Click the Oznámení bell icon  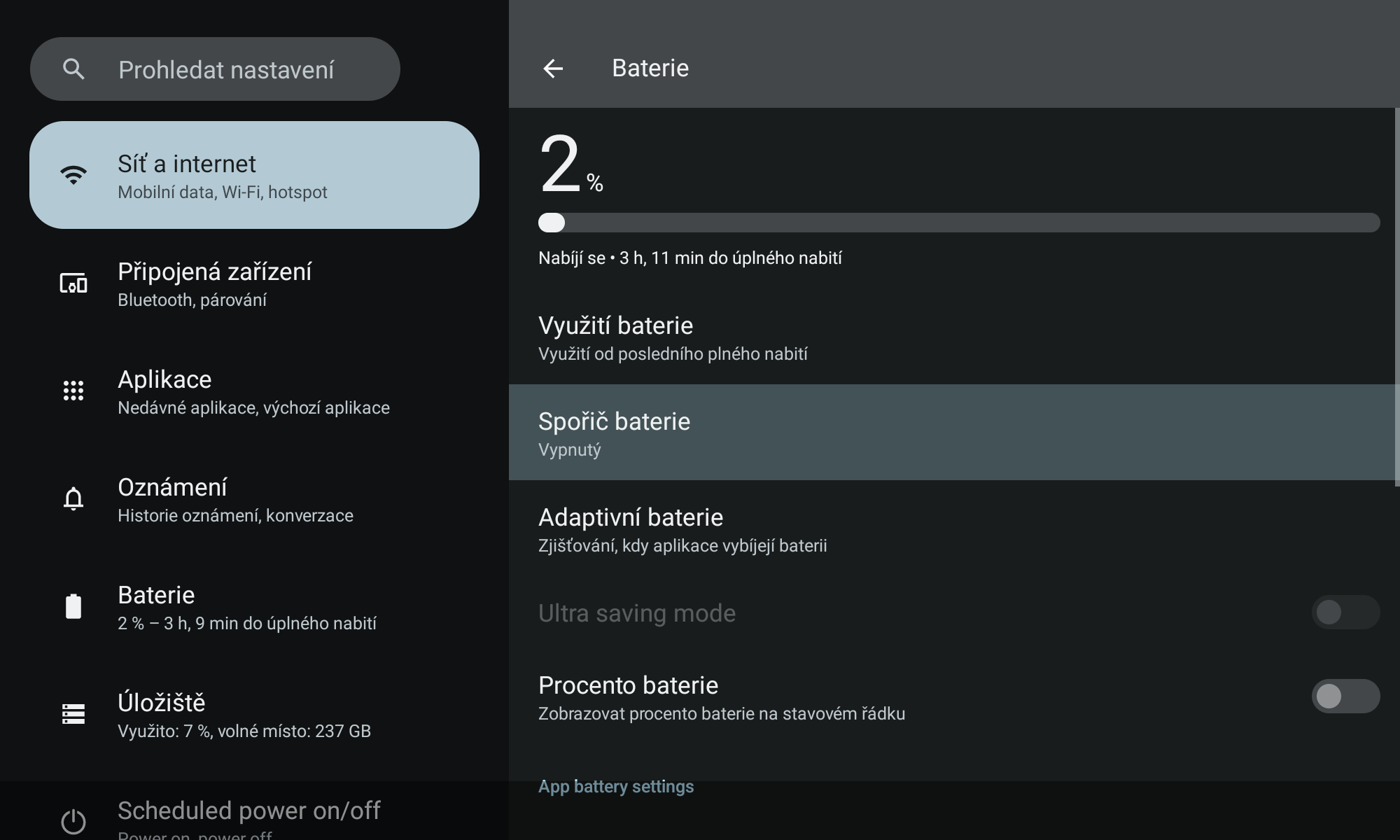73,499
